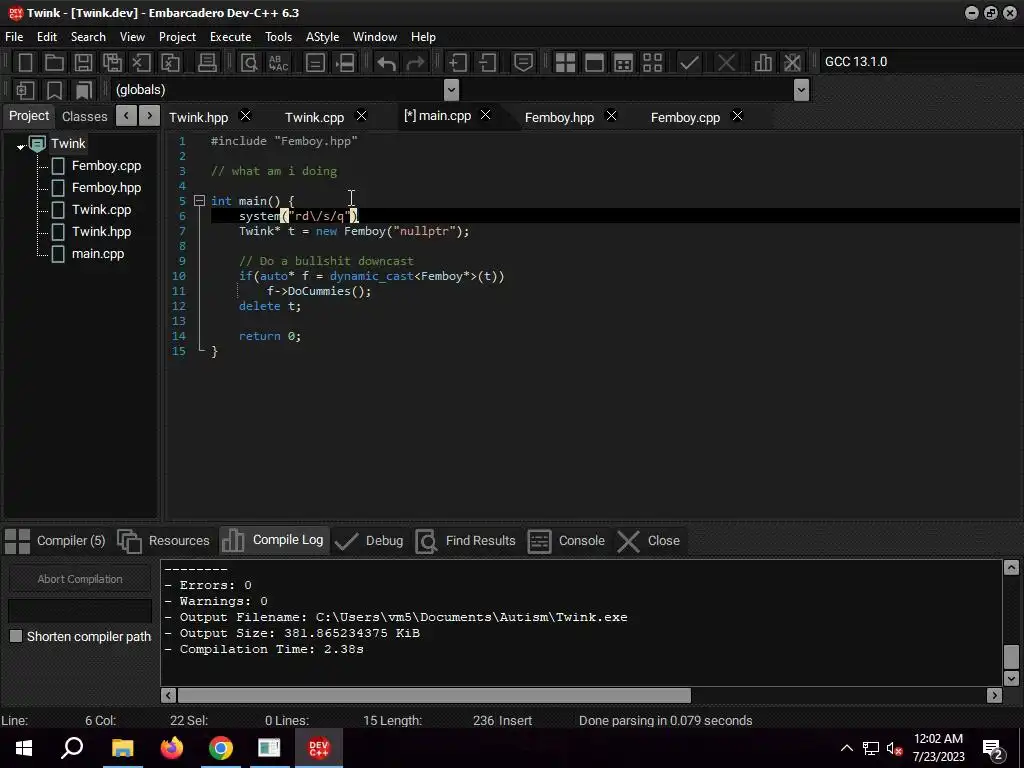This screenshot has width=1024, height=768.
Task: Click the Compile & Run icon
Action: pyautogui.click(x=623, y=63)
